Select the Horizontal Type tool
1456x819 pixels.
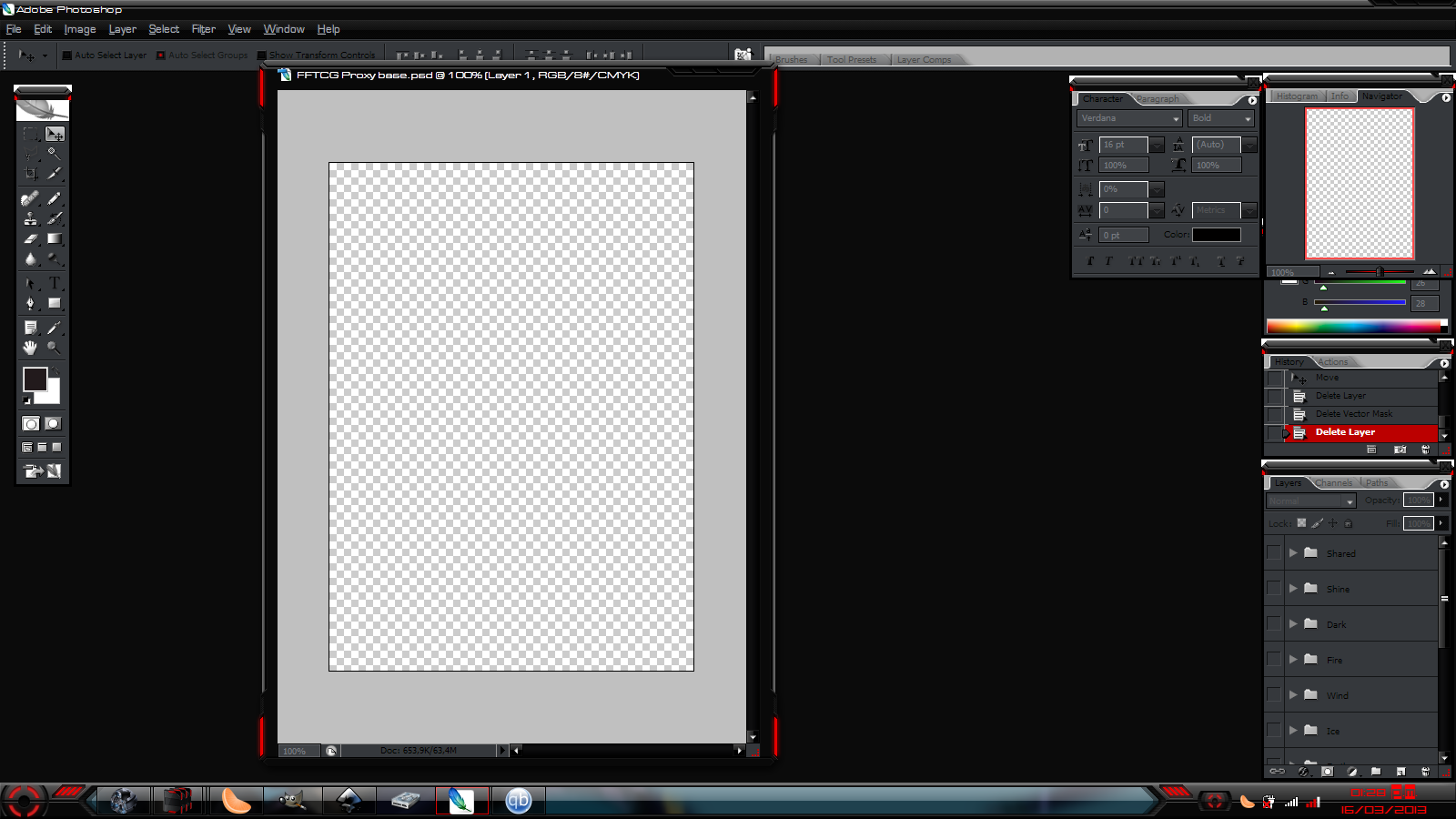point(55,283)
